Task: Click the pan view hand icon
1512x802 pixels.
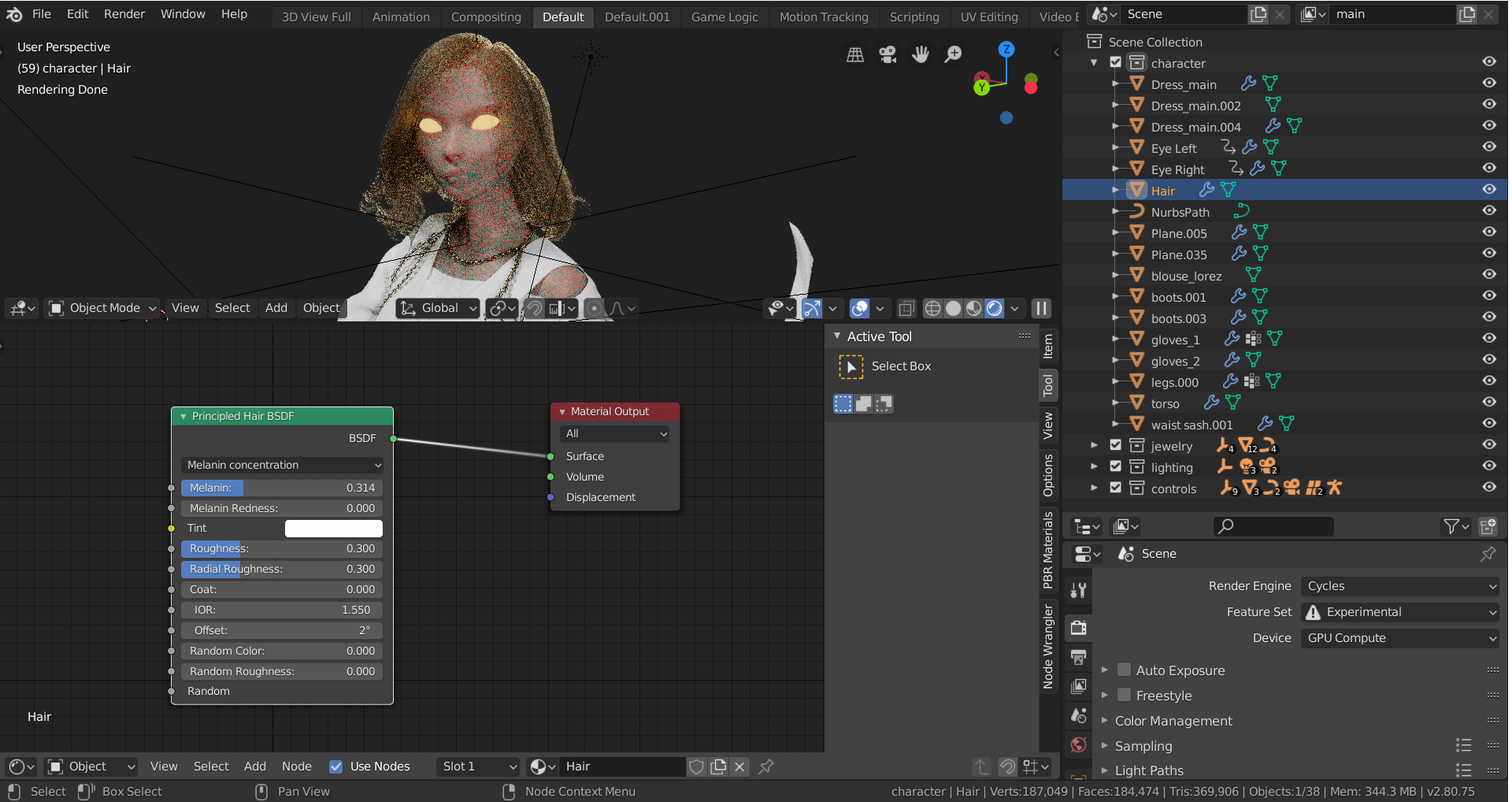Action: pyautogui.click(x=920, y=54)
